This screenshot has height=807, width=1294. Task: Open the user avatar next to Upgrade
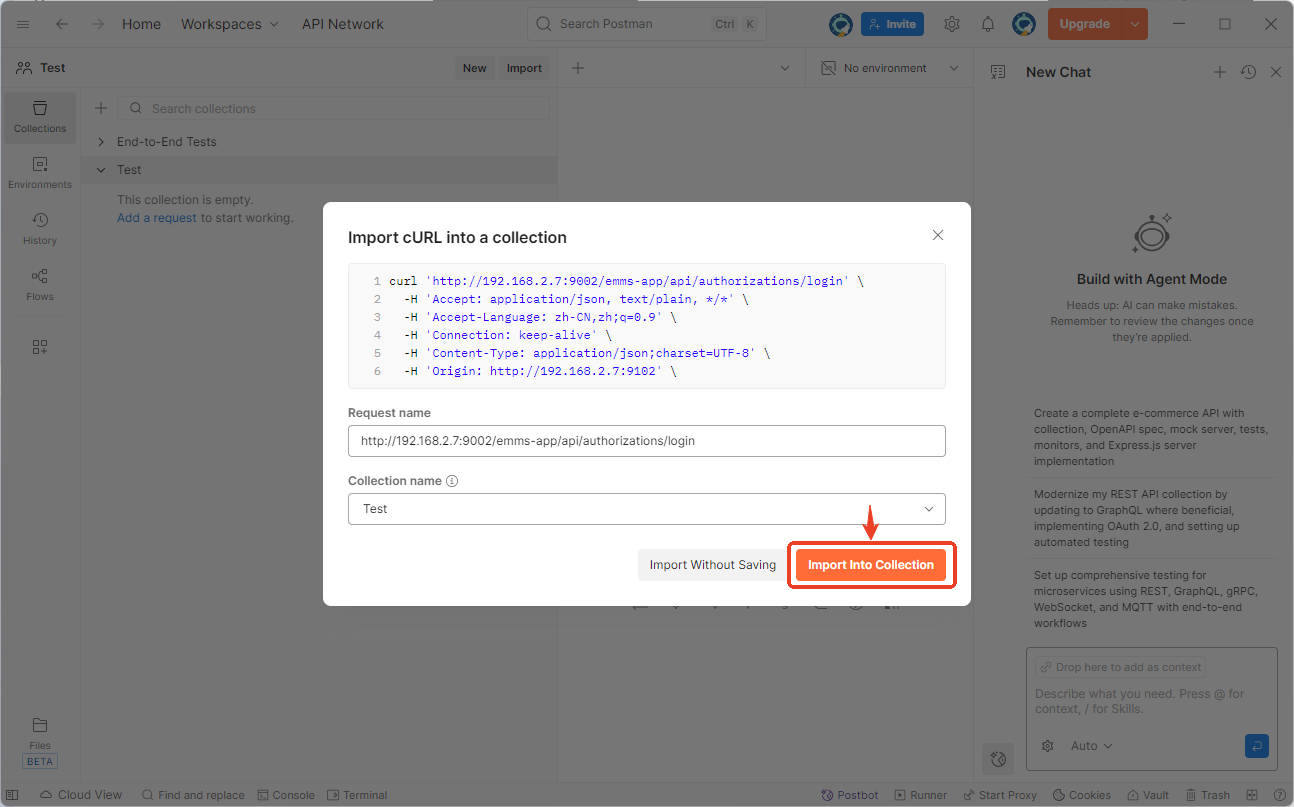click(1024, 24)
